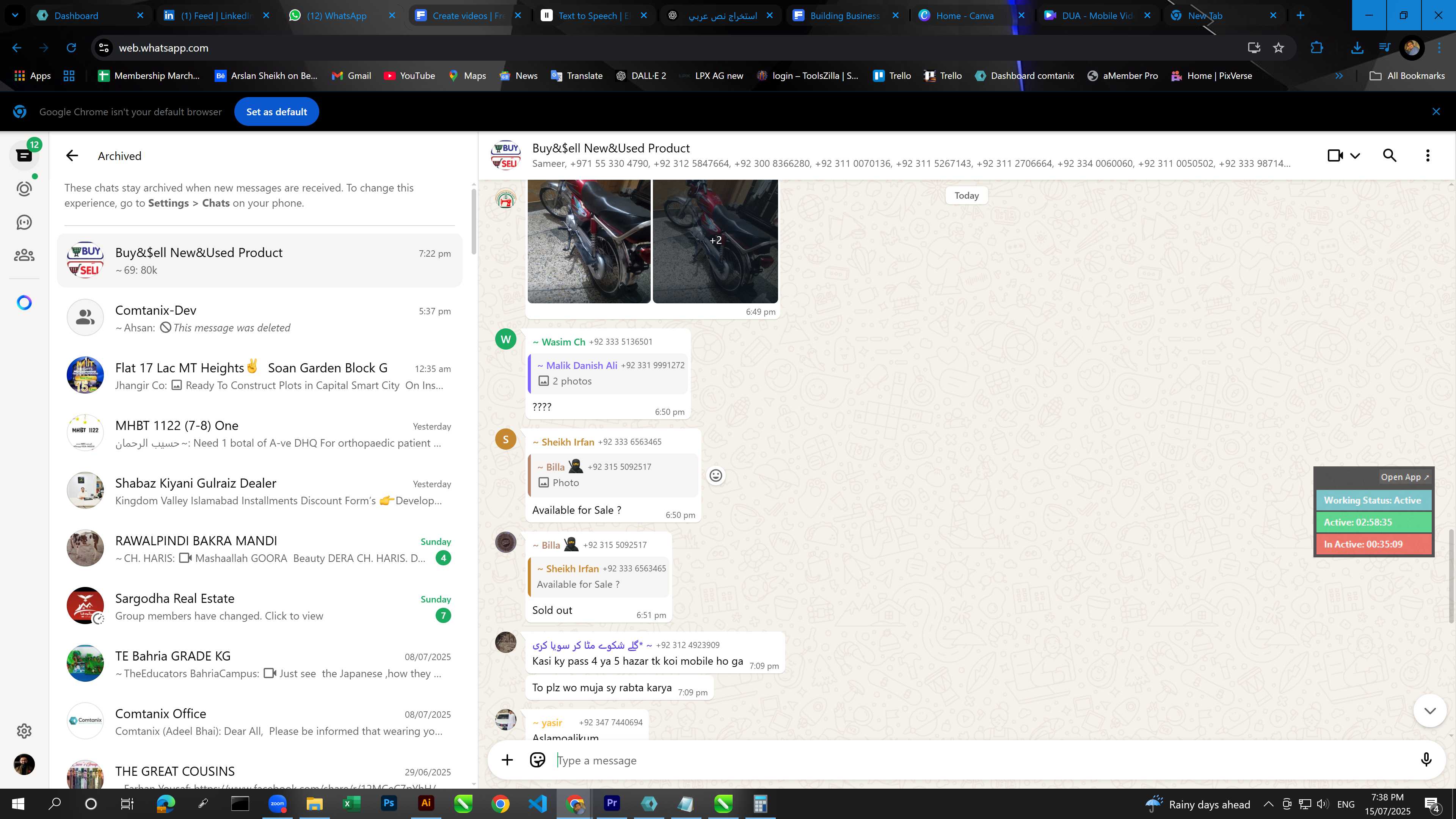
Task: Open Photoshop from the taskbar
Action: [389, 803]
